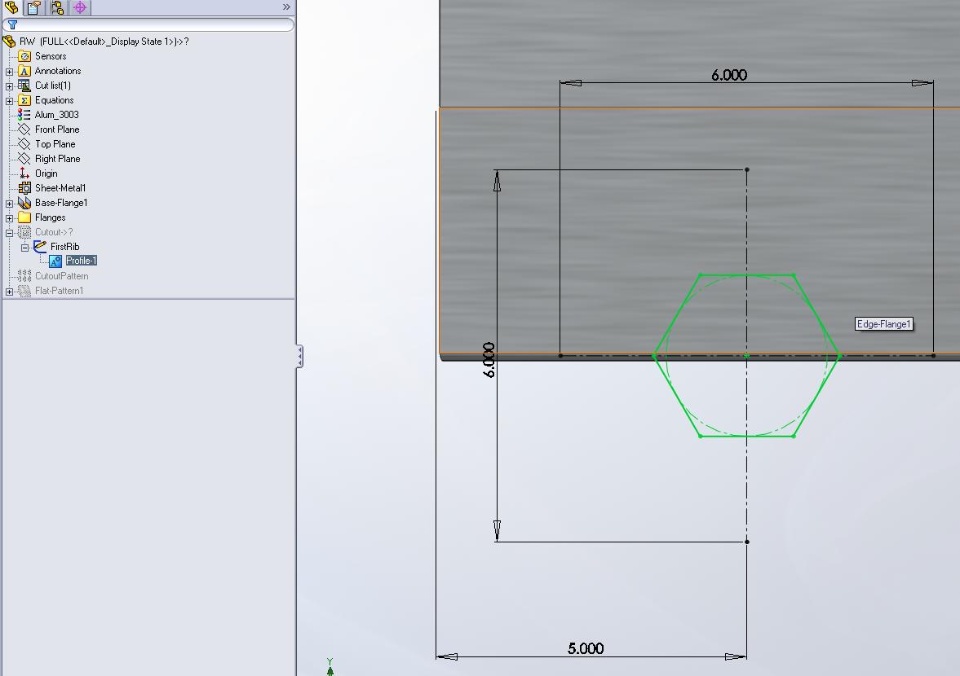Click the Top Plane icon

tap(24, 145)
